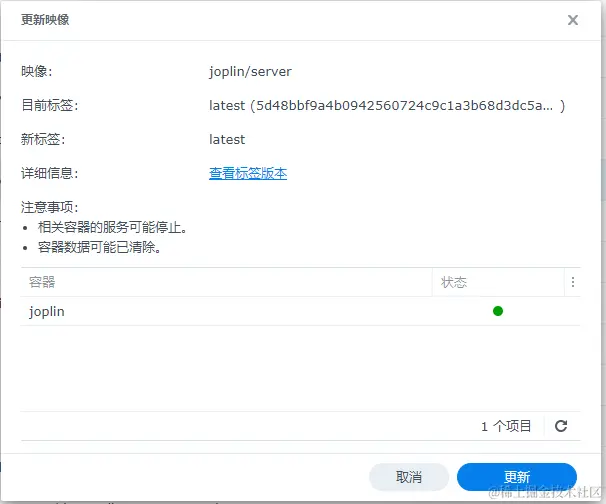The image size is (606, 504).
Task: Click the green status dot for joplin
Action: pyautogui.click(x=498, y=311)
